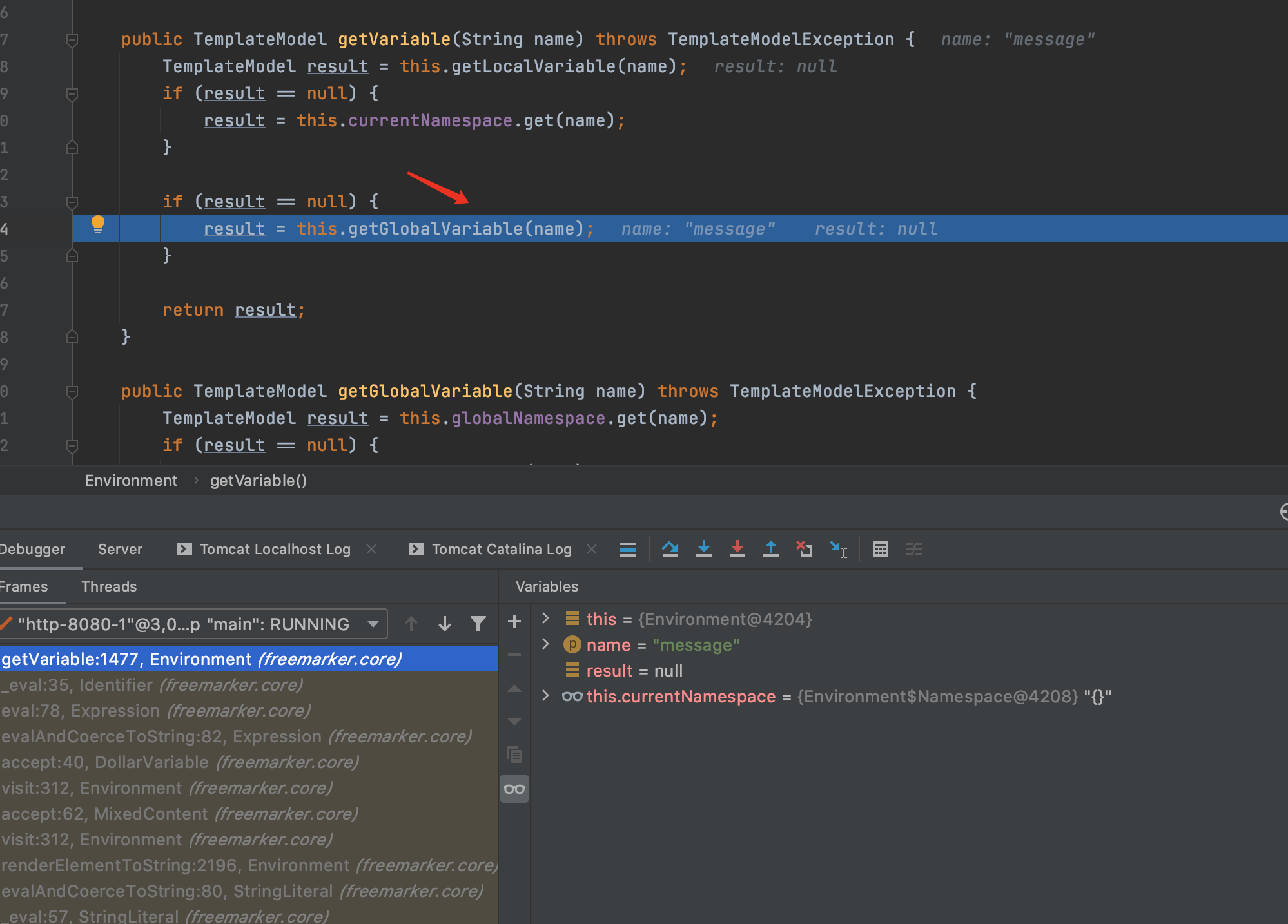Click Drop Frame icon
The height and width of the screenshot is (924, 1288).
pyautogui.click(x=805, y=549)
